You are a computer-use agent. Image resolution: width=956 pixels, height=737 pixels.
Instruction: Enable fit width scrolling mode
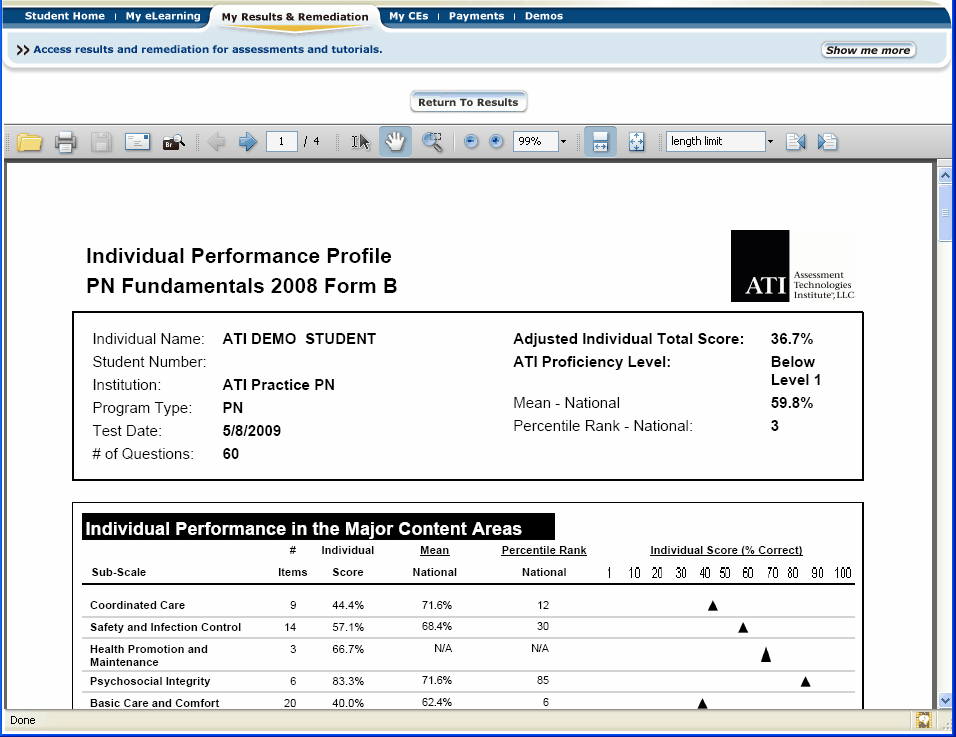tap(600, 142)
